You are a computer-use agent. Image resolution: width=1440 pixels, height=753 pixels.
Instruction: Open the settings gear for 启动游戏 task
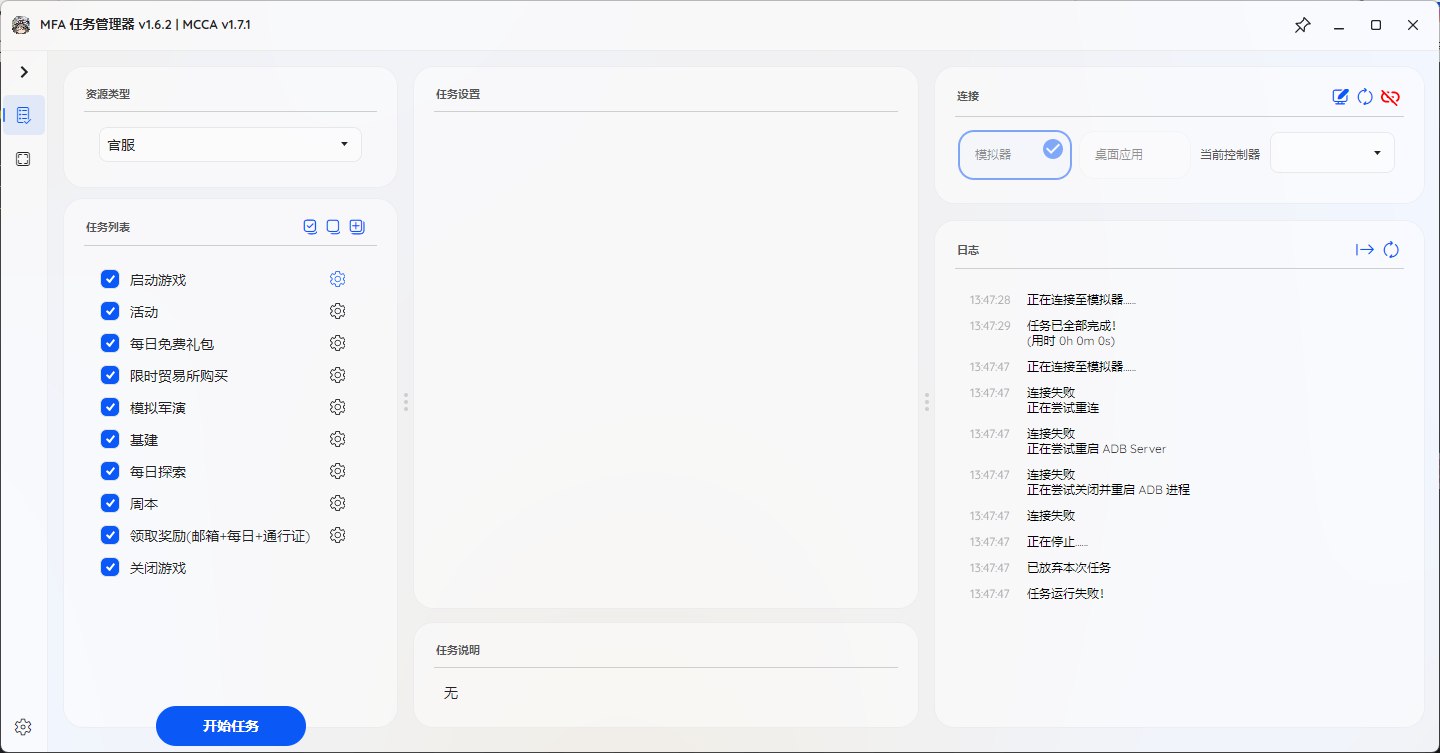[337, 279]
